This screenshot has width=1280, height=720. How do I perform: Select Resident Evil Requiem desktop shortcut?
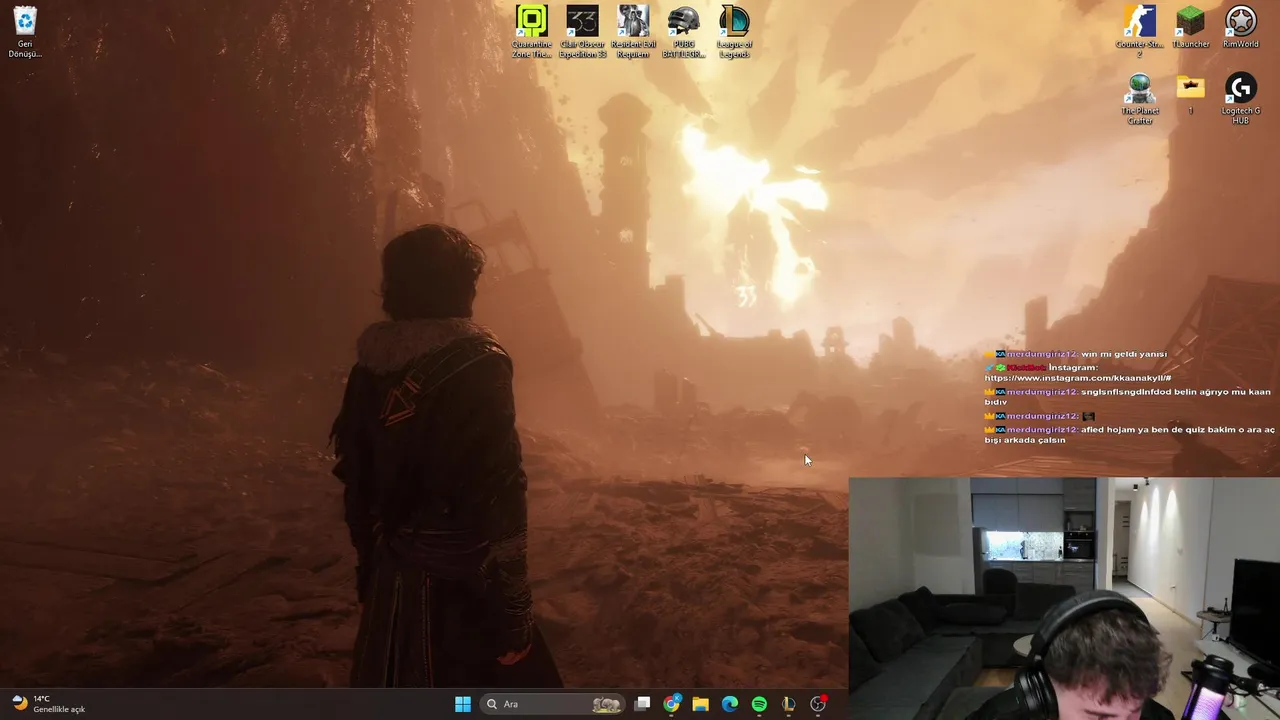pyautogui.click(x=633, y=33)
